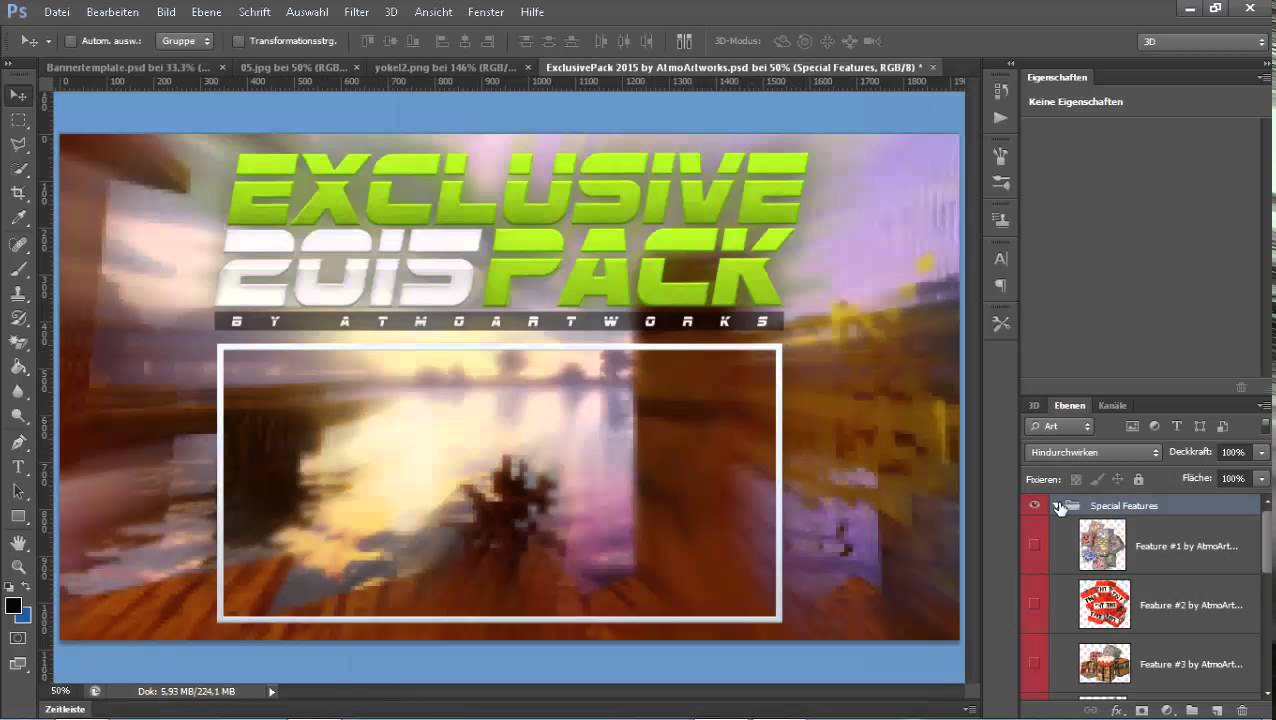
Task: Select the Brush tool
Action: tap(19, 270)
